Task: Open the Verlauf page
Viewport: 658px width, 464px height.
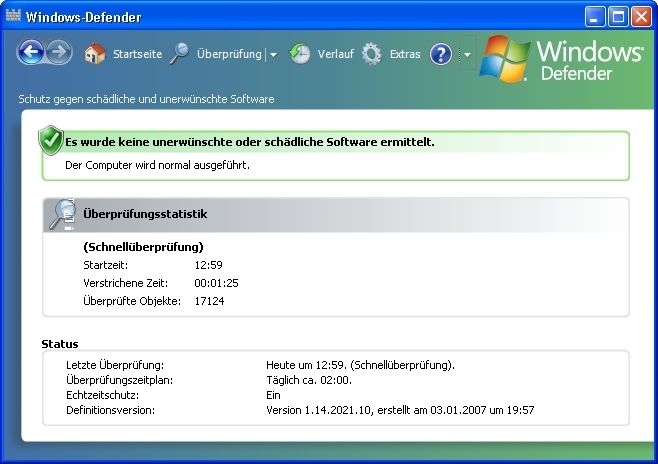Action: (x=335, y=54)
